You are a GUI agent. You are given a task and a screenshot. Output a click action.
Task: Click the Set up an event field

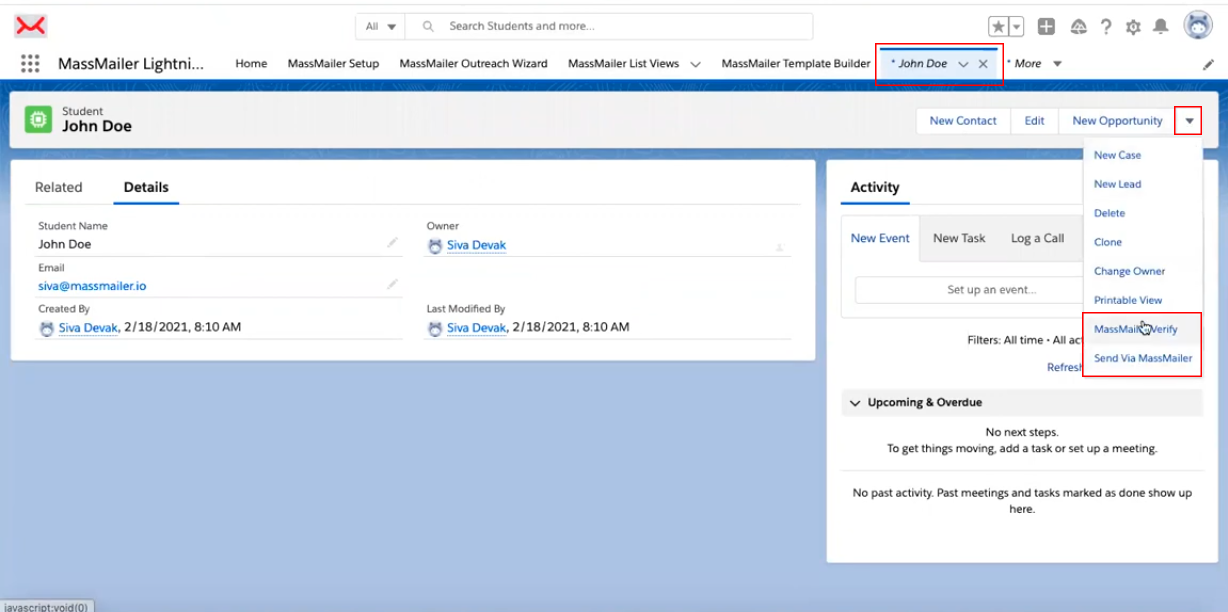(970, 290)
